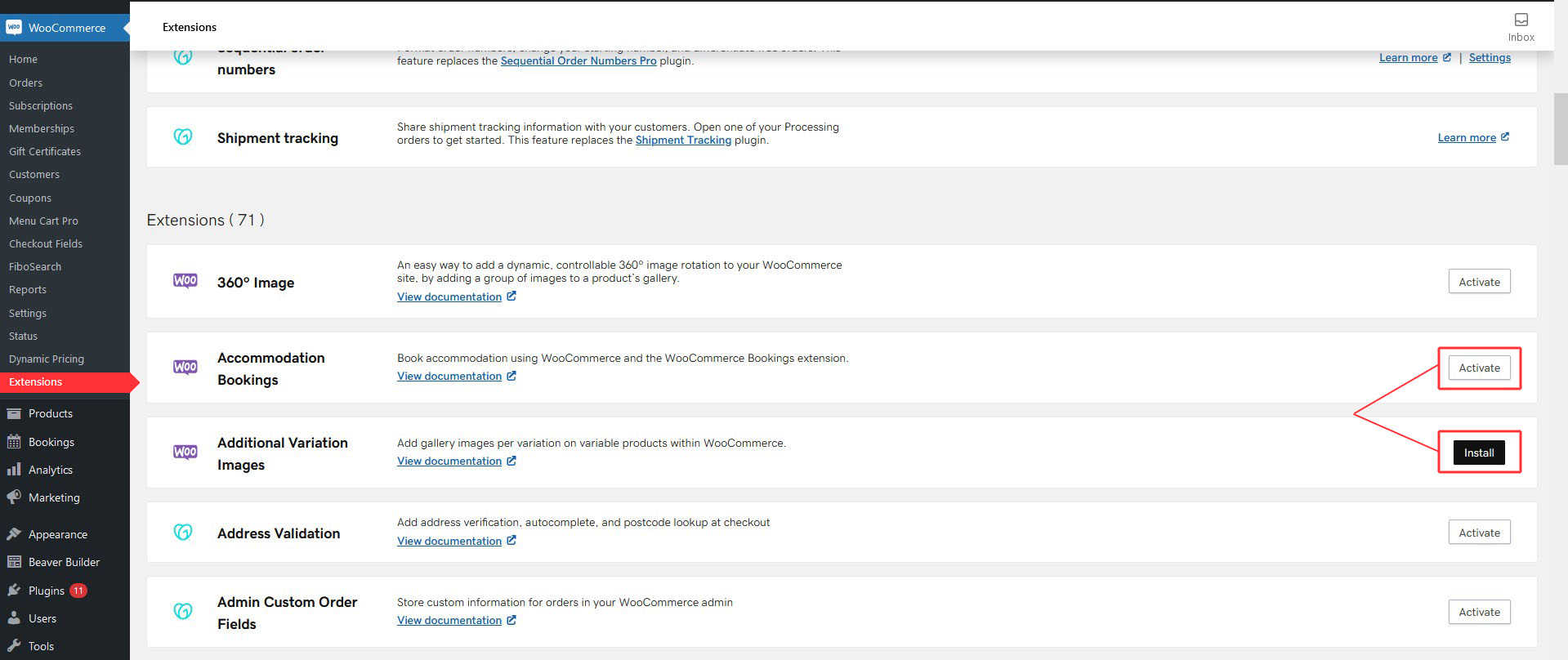Activate the Address Validation extension
The height and width of the screenshot is (660, 1568).
click(x=1479, y=533)
